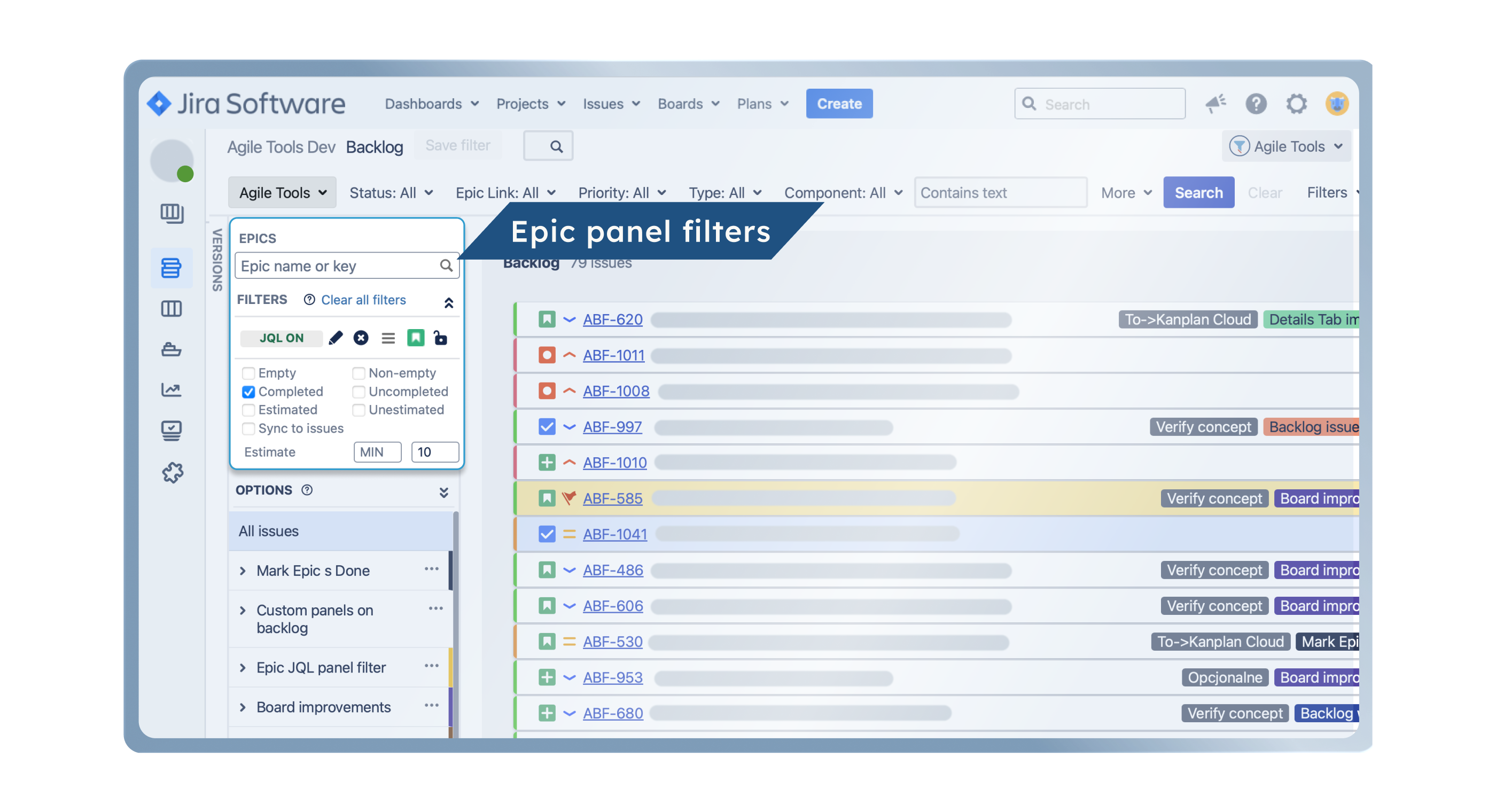Screen dimensions: 1496x812
Task: Expand the OPTIONS section chevron
Action: click(x=443, y=492)
